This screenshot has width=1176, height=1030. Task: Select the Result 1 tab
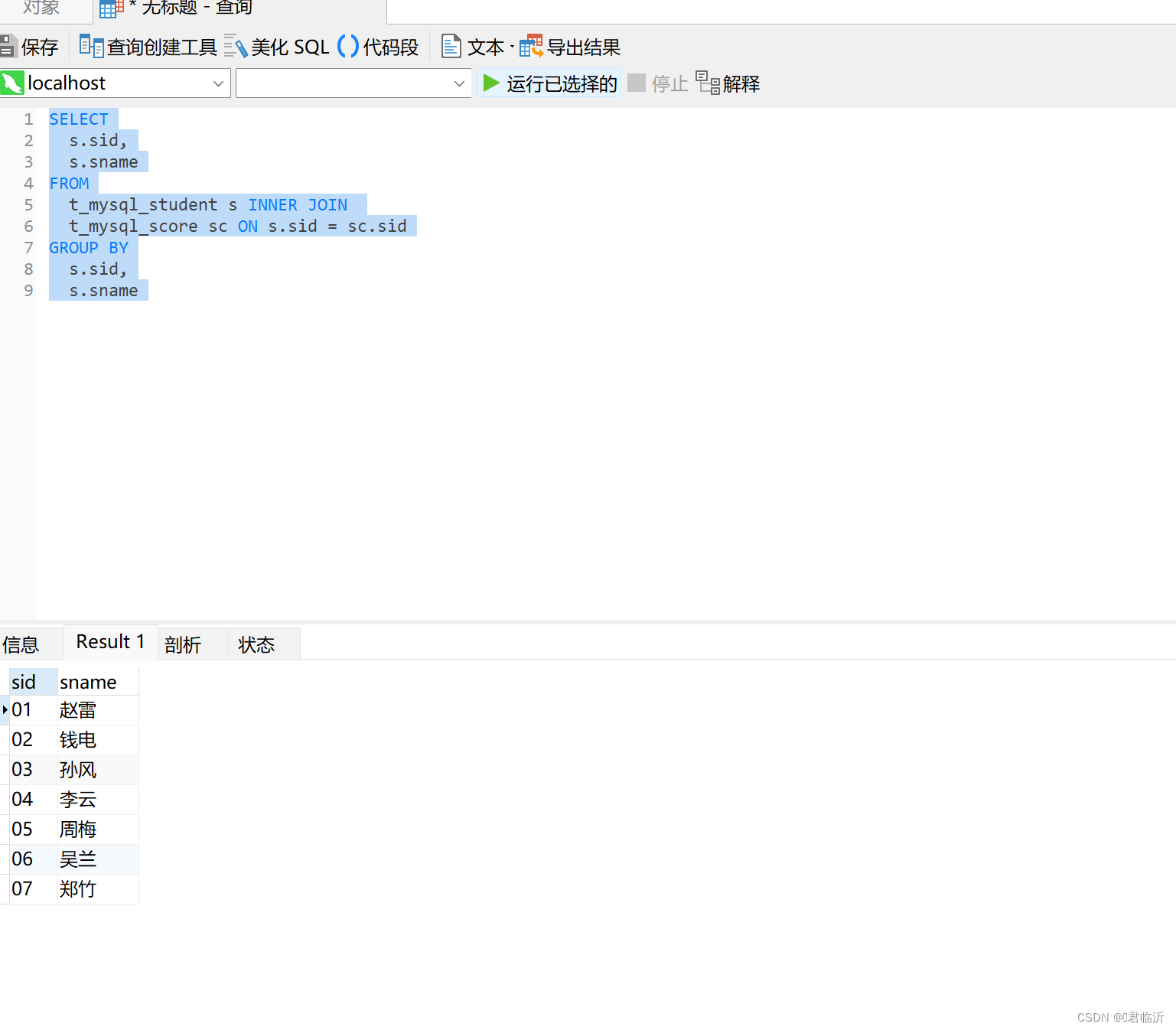(x=110, y=641)
